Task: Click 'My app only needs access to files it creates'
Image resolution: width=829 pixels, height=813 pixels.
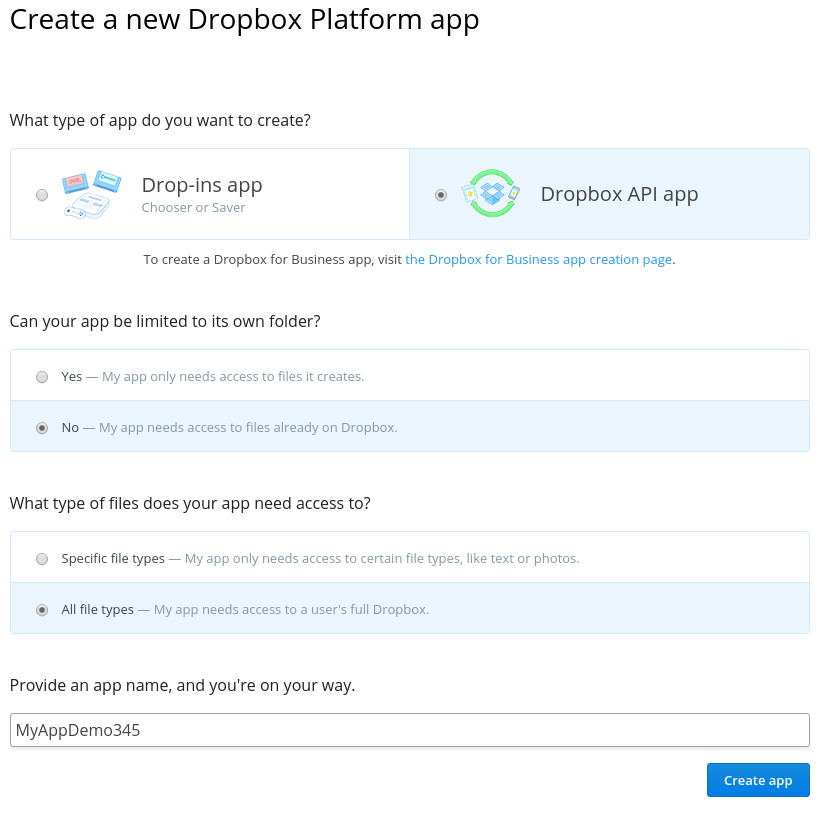Action: click(233, 377)
